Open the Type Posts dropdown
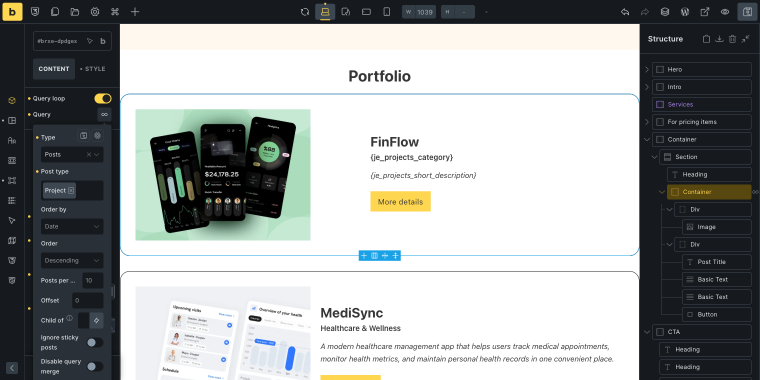Screen dimensions: 760x380 [x=72, y=155]
